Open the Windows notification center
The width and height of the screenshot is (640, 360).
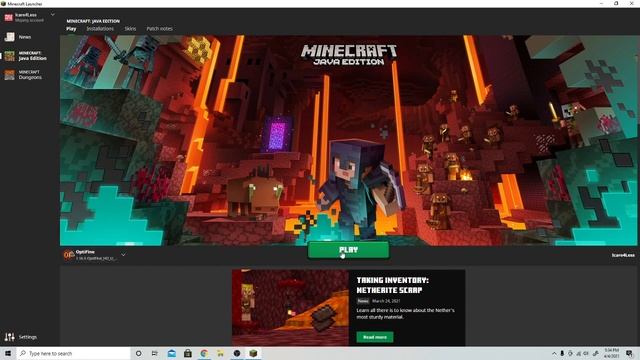pos(630,353)
